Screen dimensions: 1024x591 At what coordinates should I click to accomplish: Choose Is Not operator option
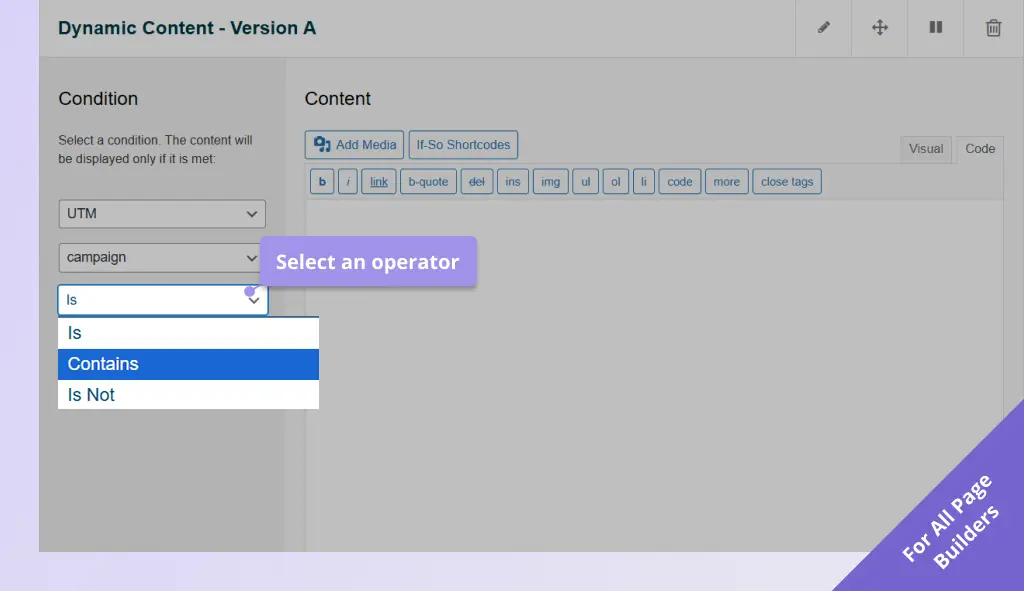[188, 395]
